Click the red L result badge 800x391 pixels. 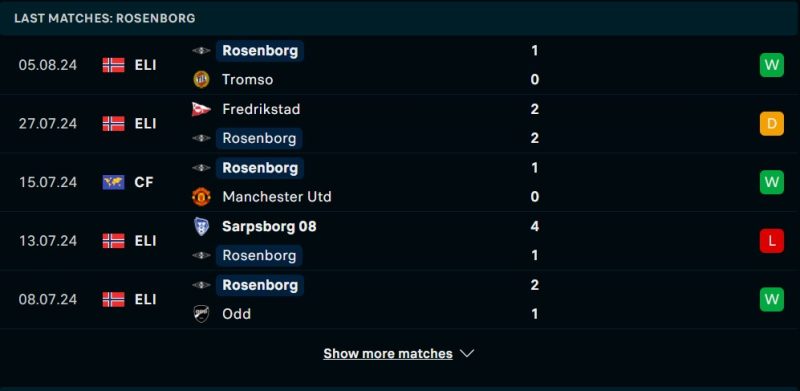tap(771, 241)
